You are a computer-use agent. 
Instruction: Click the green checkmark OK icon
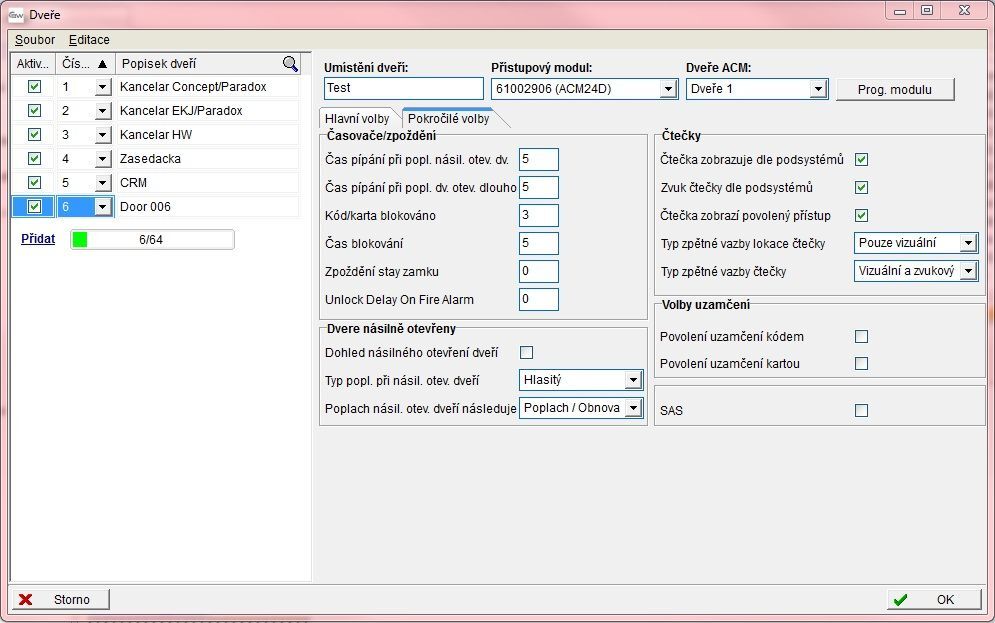pyautogui.click(x=901, y=600)
